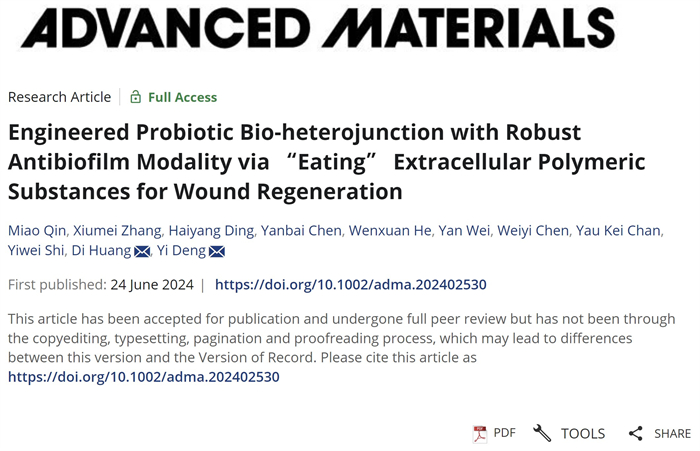
Task: Open DOI link beside First published date
Action: click(x=350, y=285)
